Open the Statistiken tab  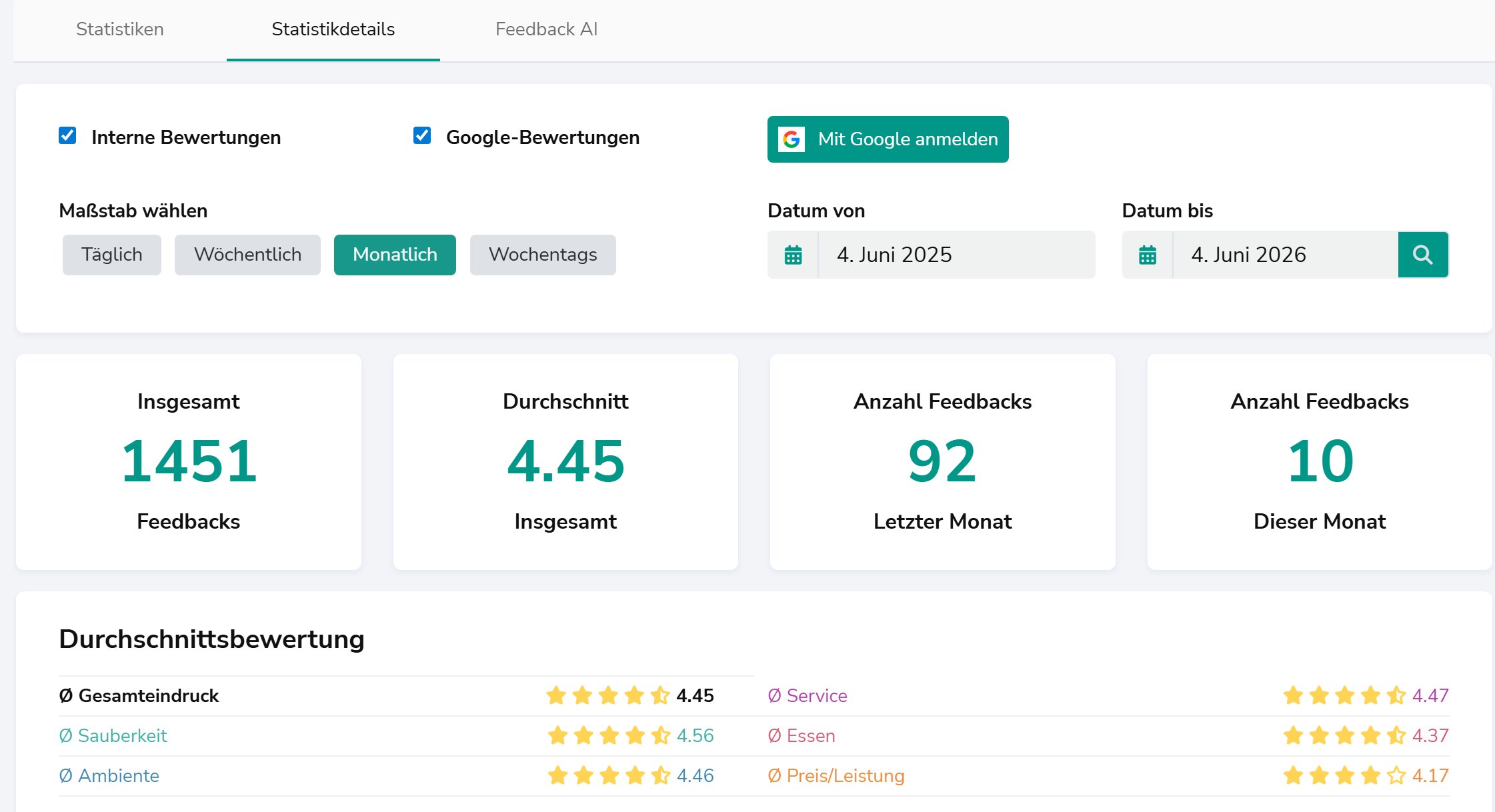click(120, 29)
